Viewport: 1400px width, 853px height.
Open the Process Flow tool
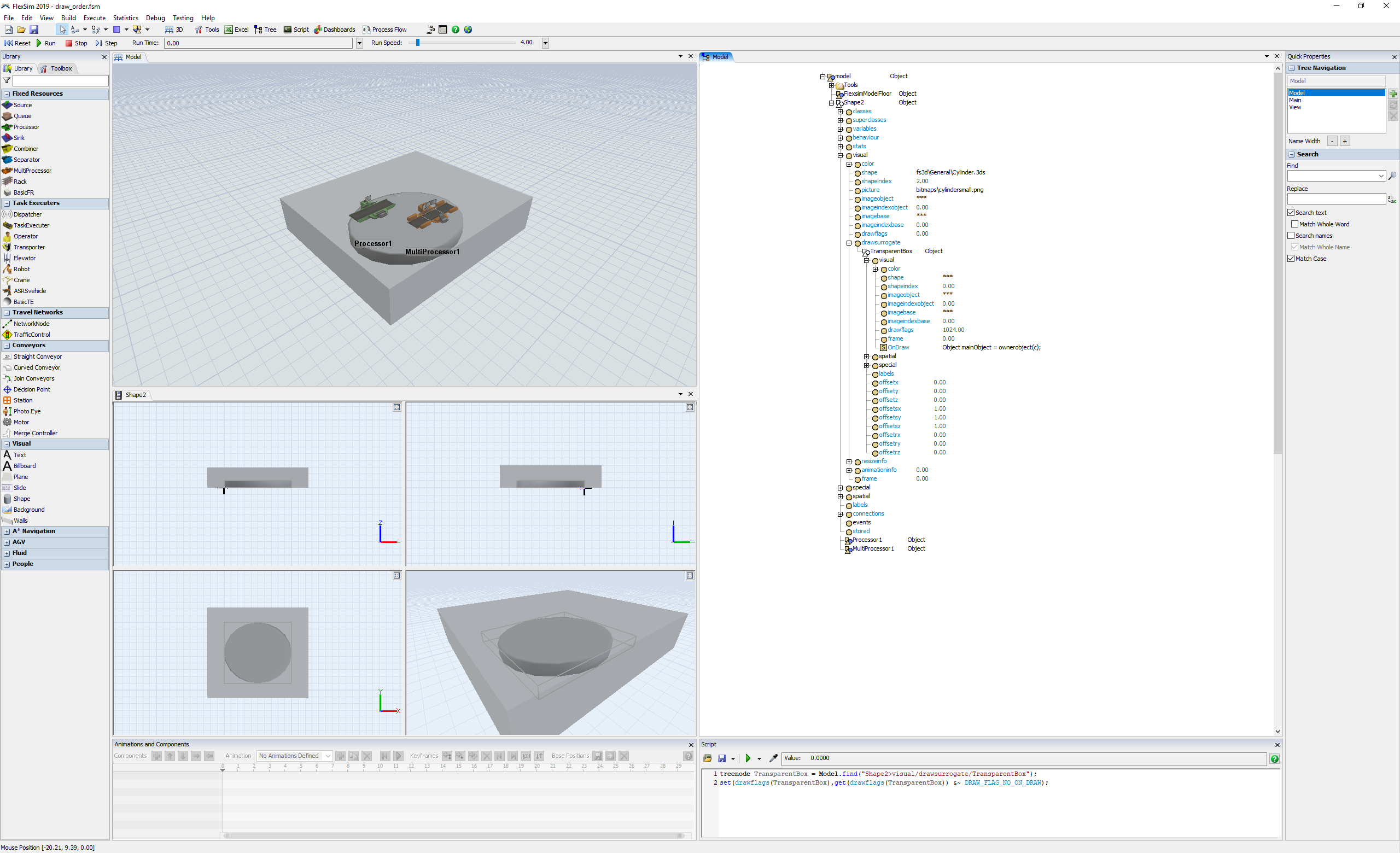tap(384, 30)
